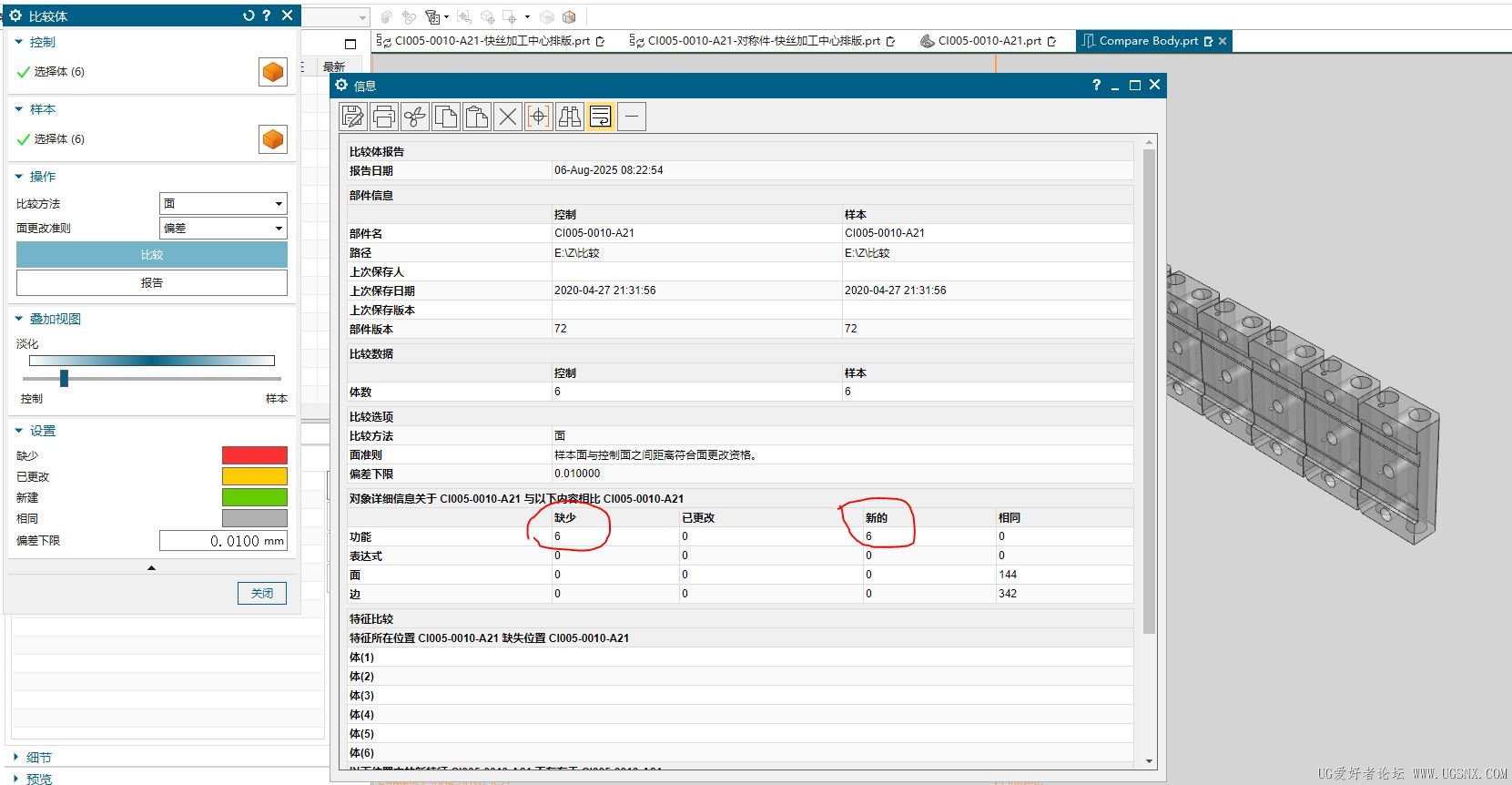This screenshot has width=1512, height=785.
Task: Collapse the 操作 section
Action: point(19,177)
